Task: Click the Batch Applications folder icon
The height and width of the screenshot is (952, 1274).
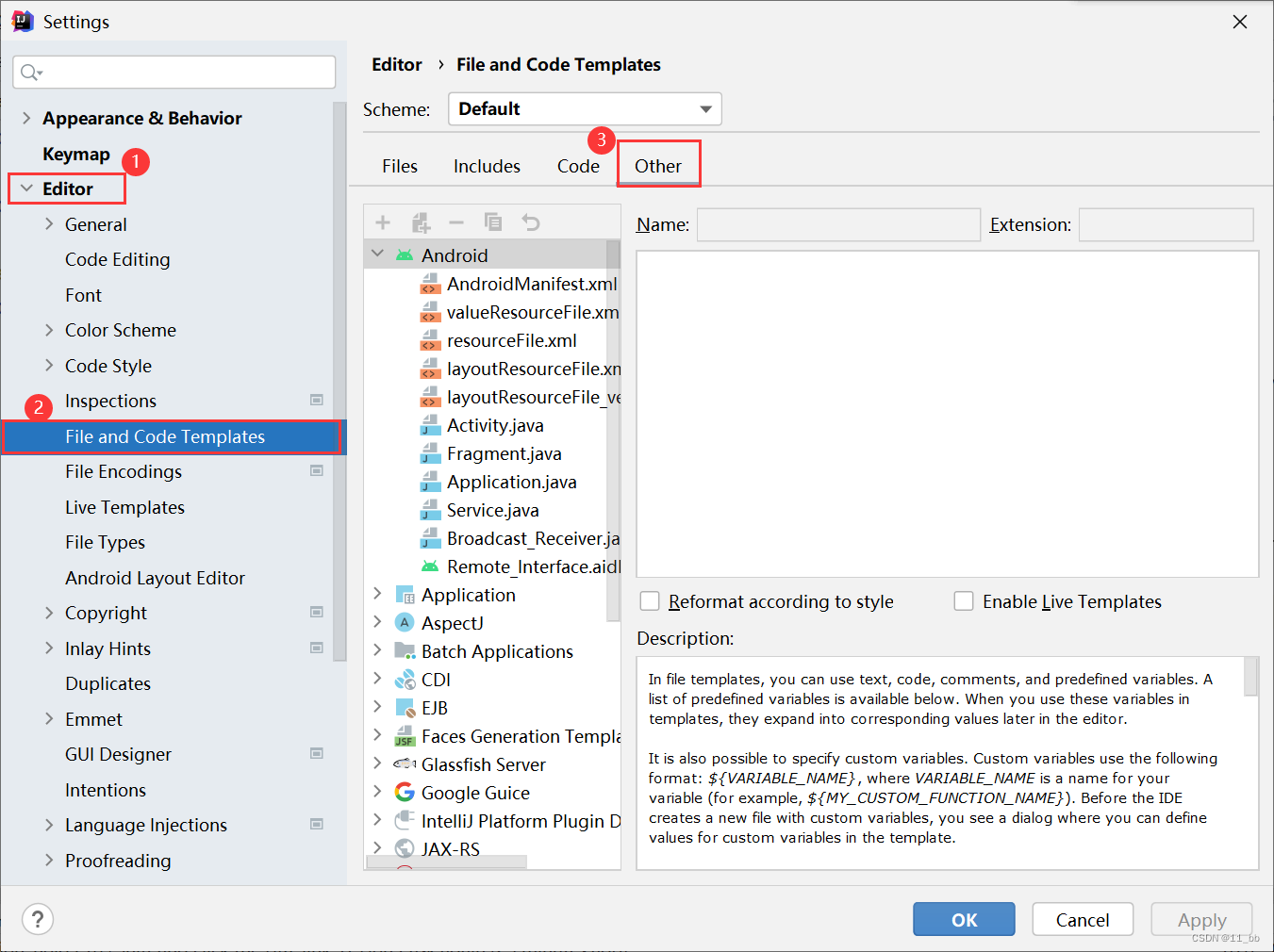Action: (405, 651)
